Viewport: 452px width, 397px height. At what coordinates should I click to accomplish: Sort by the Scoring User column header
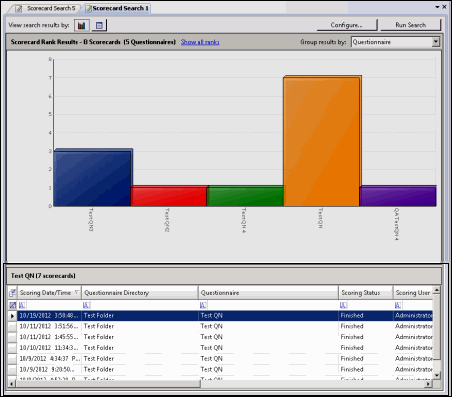pyautogui.click(x=413, y=293)
